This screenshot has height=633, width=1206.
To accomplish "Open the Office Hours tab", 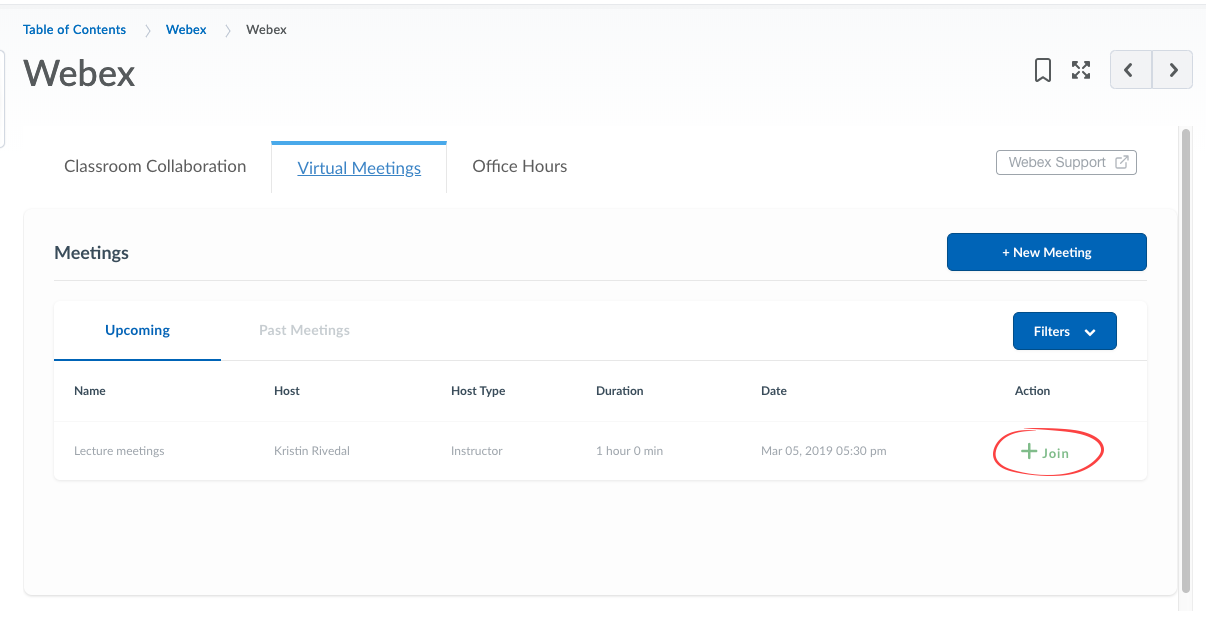I will (520, 167).
